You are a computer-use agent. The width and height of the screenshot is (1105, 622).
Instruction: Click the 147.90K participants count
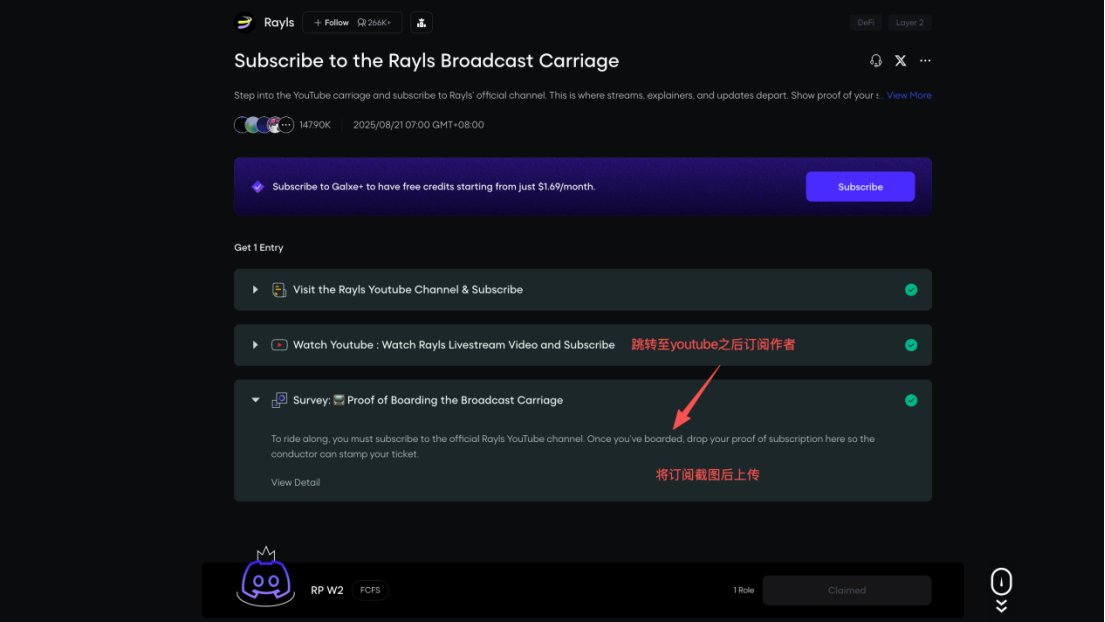[x=315, y=125]
